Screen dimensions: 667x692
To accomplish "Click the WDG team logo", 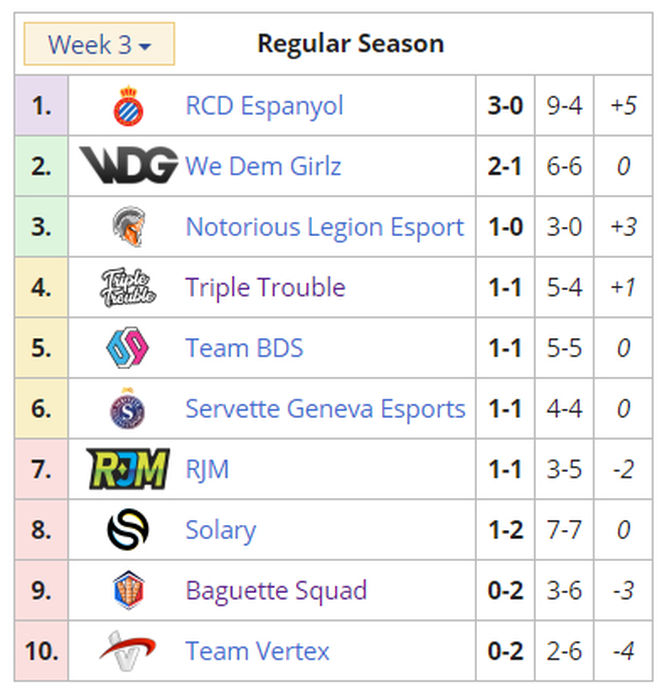I will tap(128, 165).
